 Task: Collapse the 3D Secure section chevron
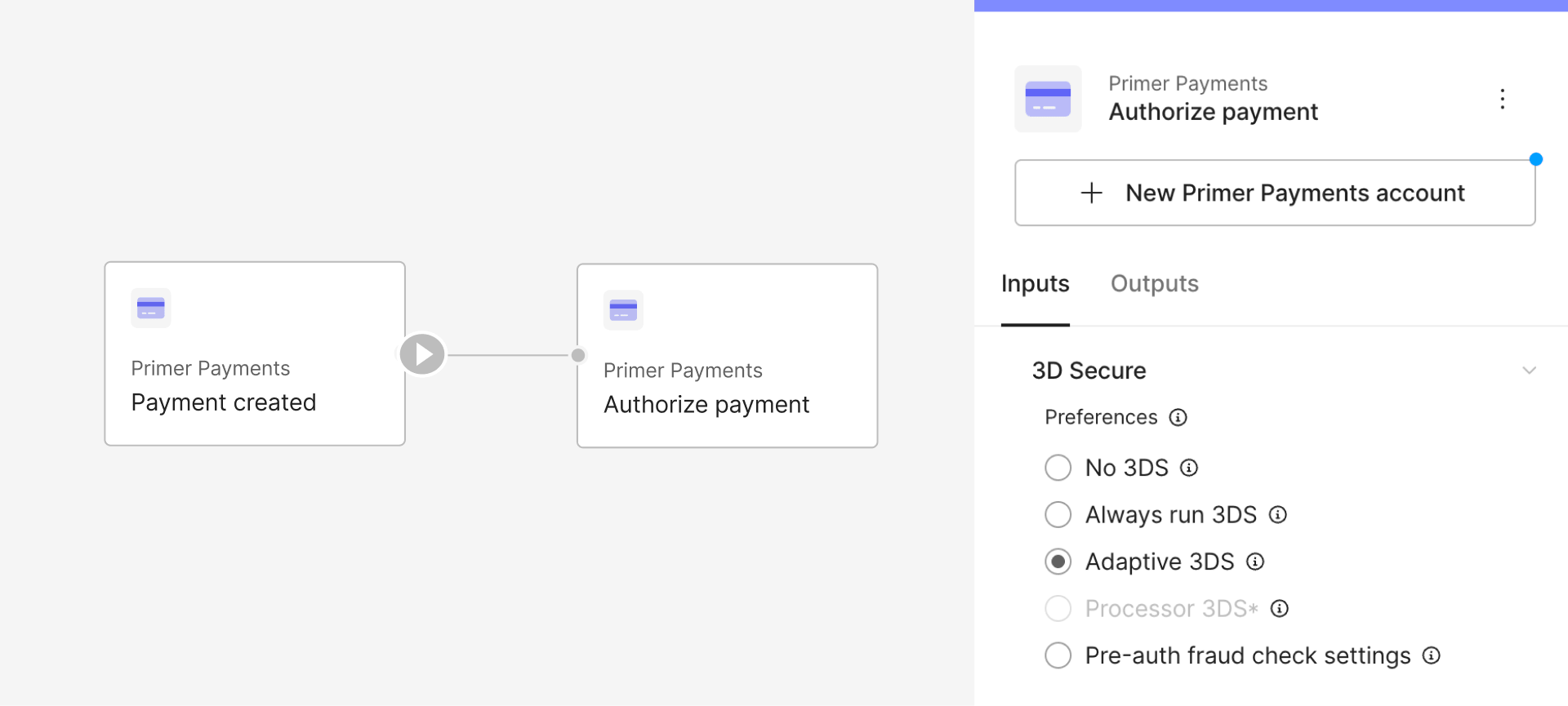(x=1529, y=371)
